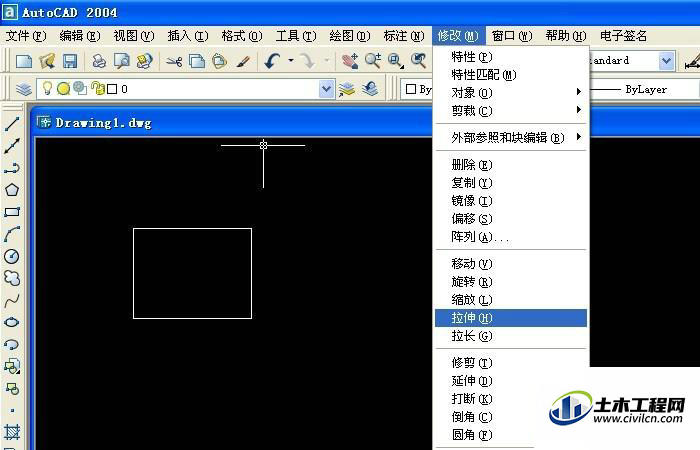Toggle layer 0 viewport freeze icon
Screen dimensions: 700x450
80,88
